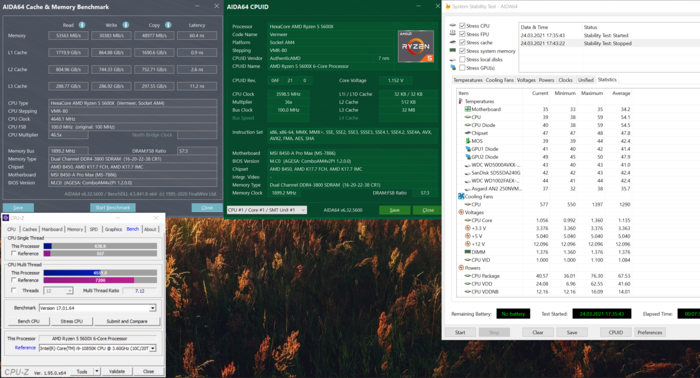Image resolution: width=700 pixels, height=378 pixels.
Task: Click the icon beside Stress FPU
Action: [453, 34]
